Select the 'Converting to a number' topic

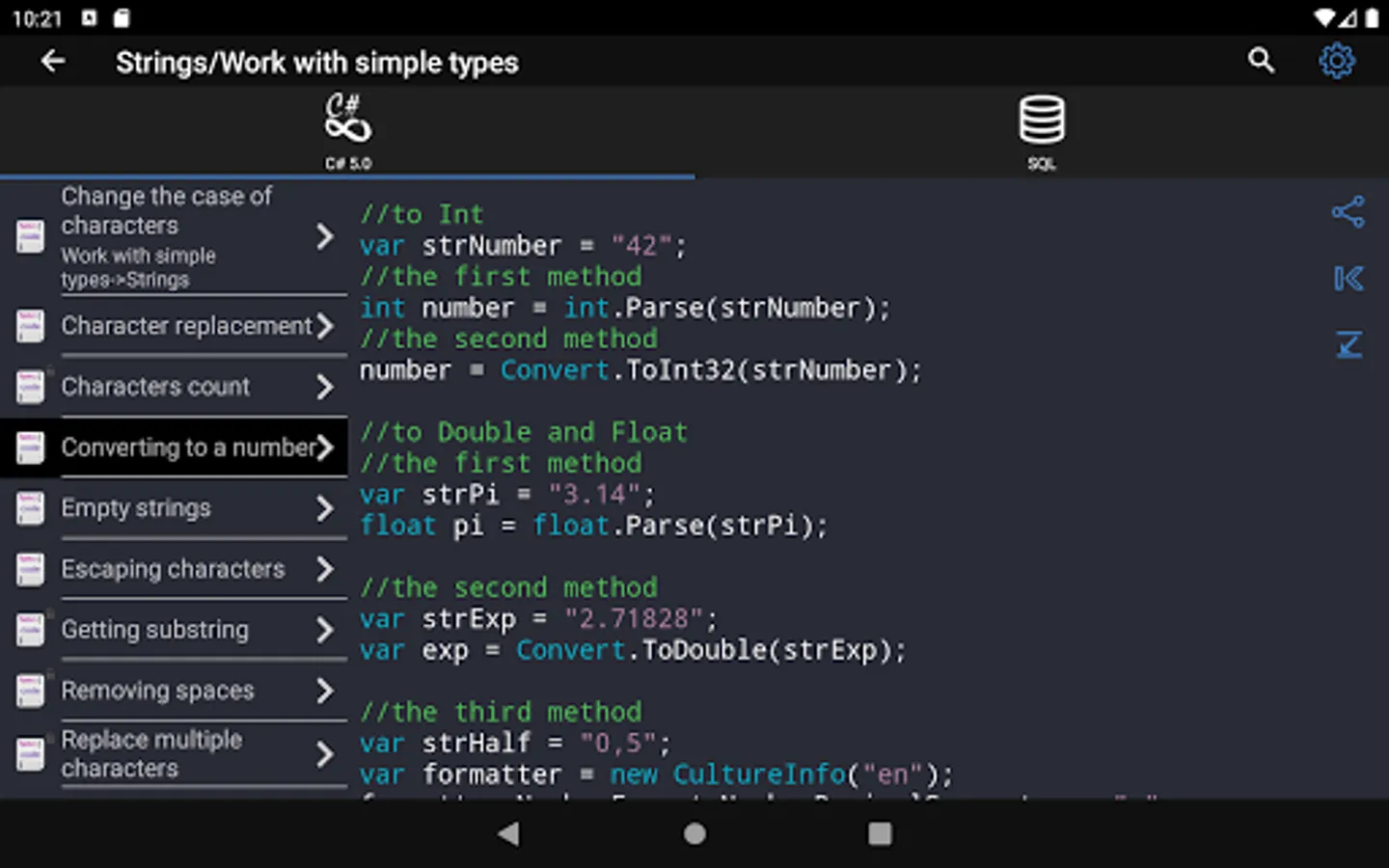pos(174,448)
